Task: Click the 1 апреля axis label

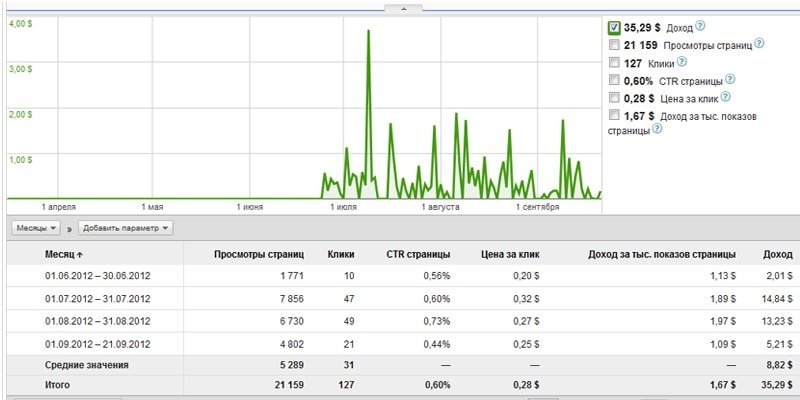Action: coord(59,207)
